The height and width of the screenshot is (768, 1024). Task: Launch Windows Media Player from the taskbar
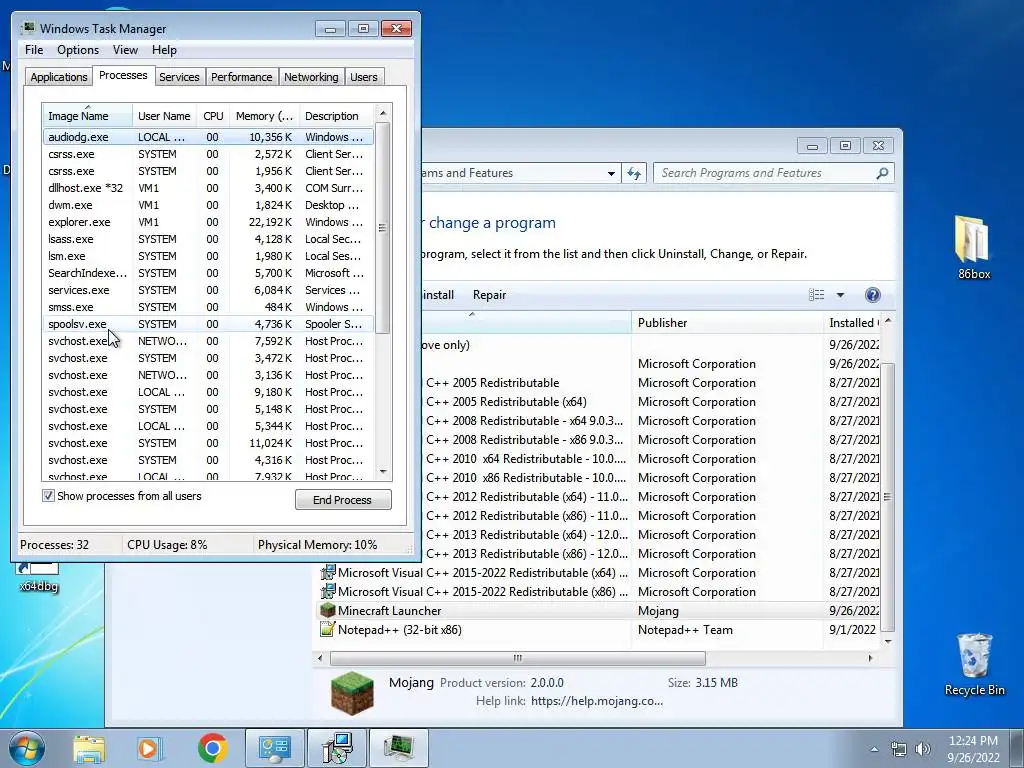[x=149, y=748]
